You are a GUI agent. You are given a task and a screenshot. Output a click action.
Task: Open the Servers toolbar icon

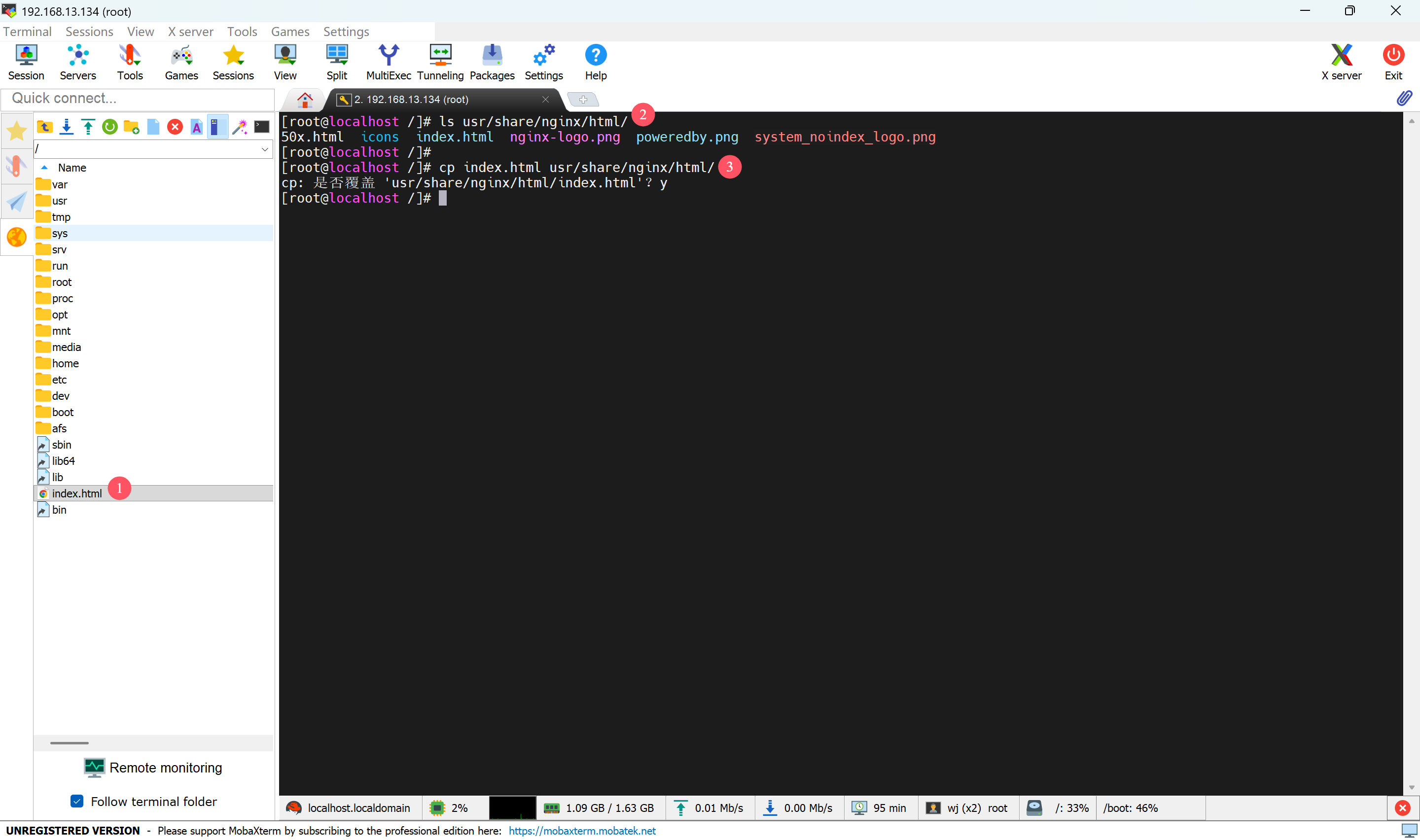point(77,62)
